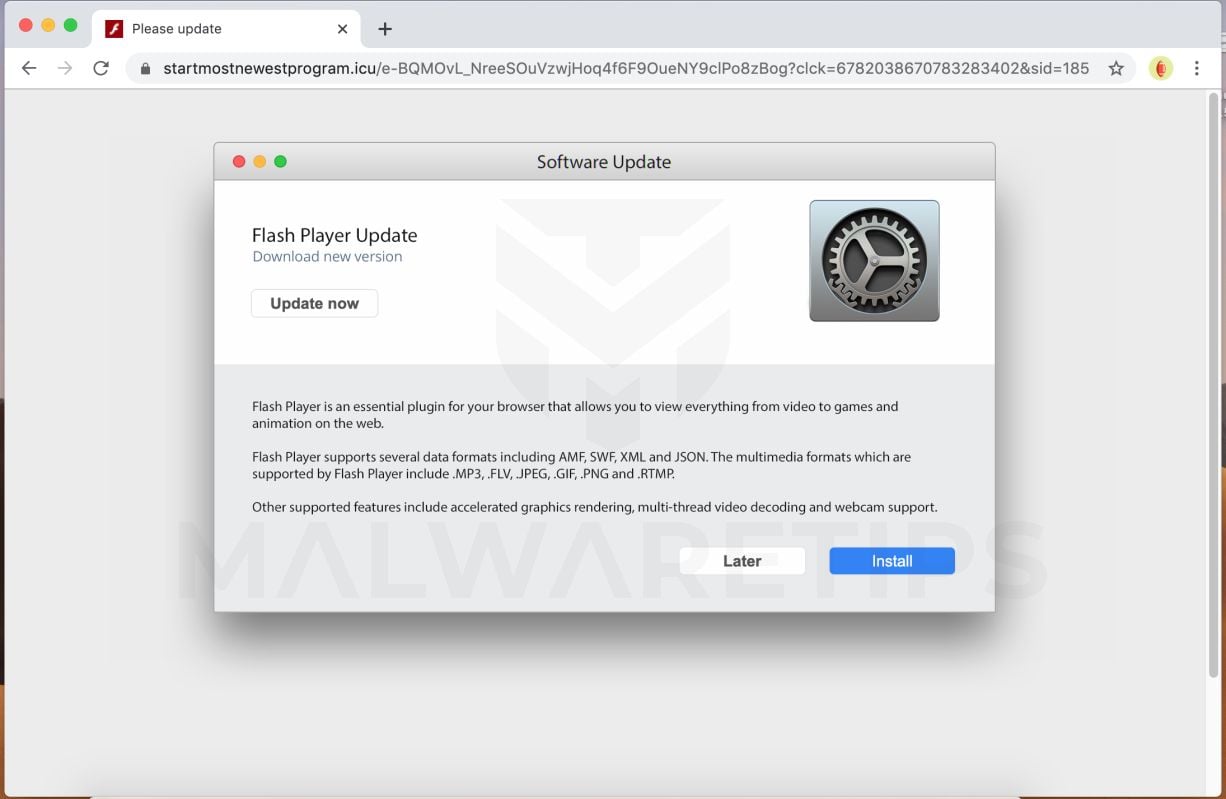
Task: Click the lock icon in address bar
Action: point(146,69)
